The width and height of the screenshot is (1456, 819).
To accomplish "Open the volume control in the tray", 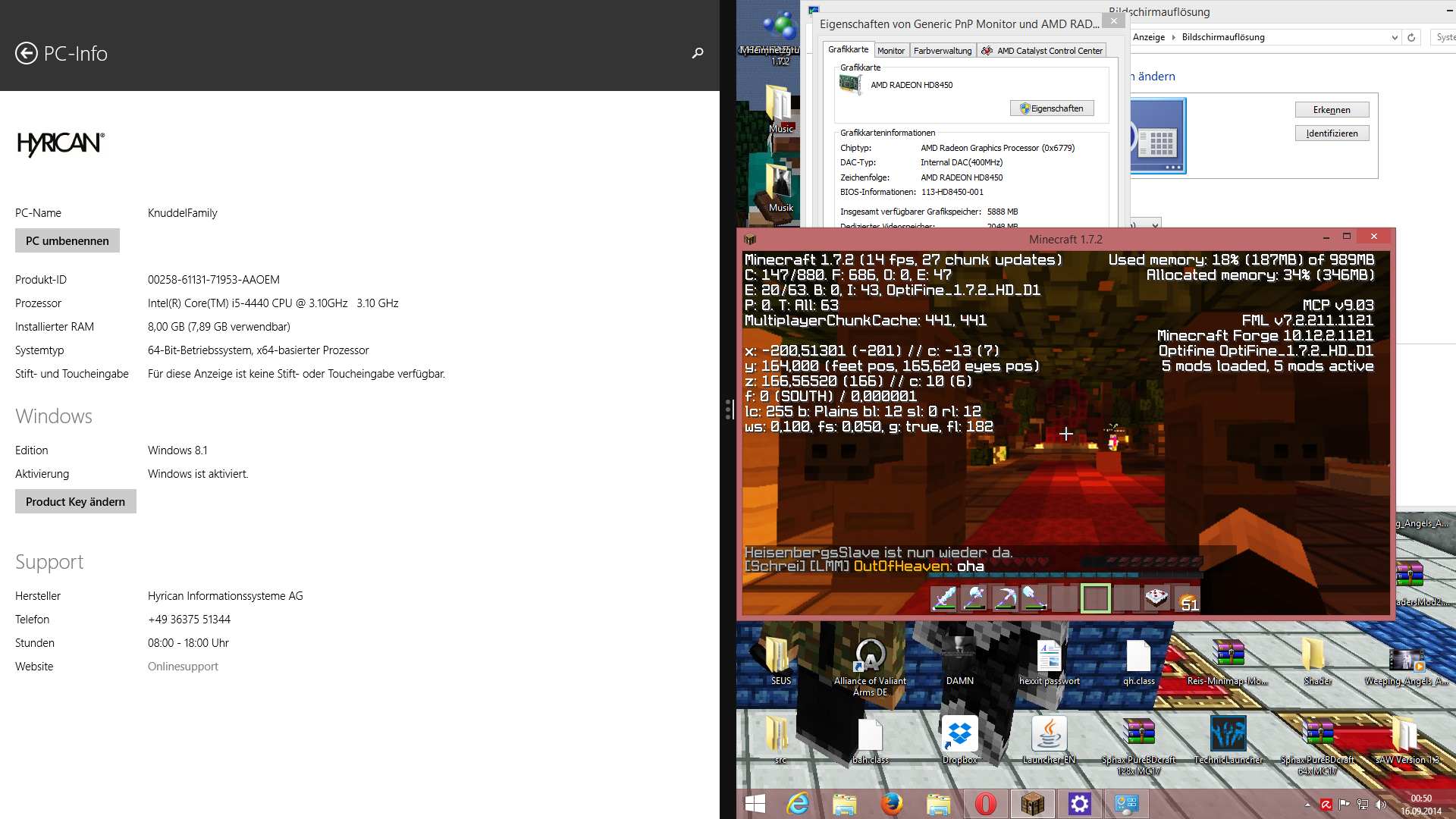I will click(x=1381, y=805).
